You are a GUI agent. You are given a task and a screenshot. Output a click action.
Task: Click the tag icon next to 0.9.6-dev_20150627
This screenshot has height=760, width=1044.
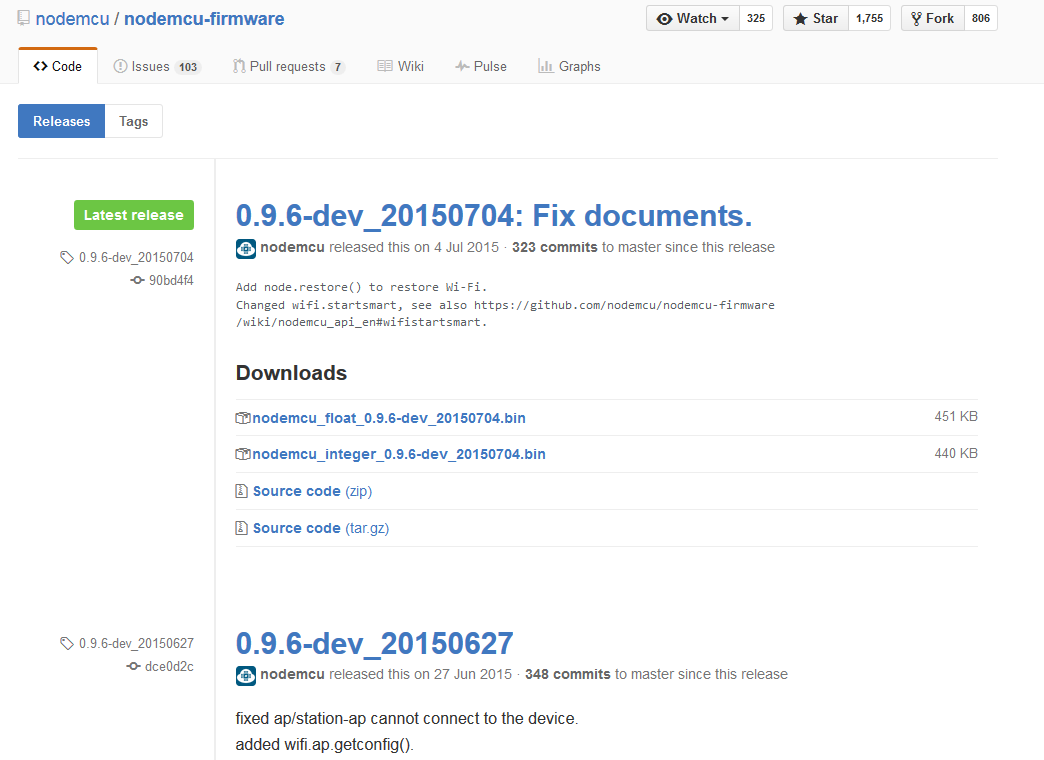coord(67,643)
